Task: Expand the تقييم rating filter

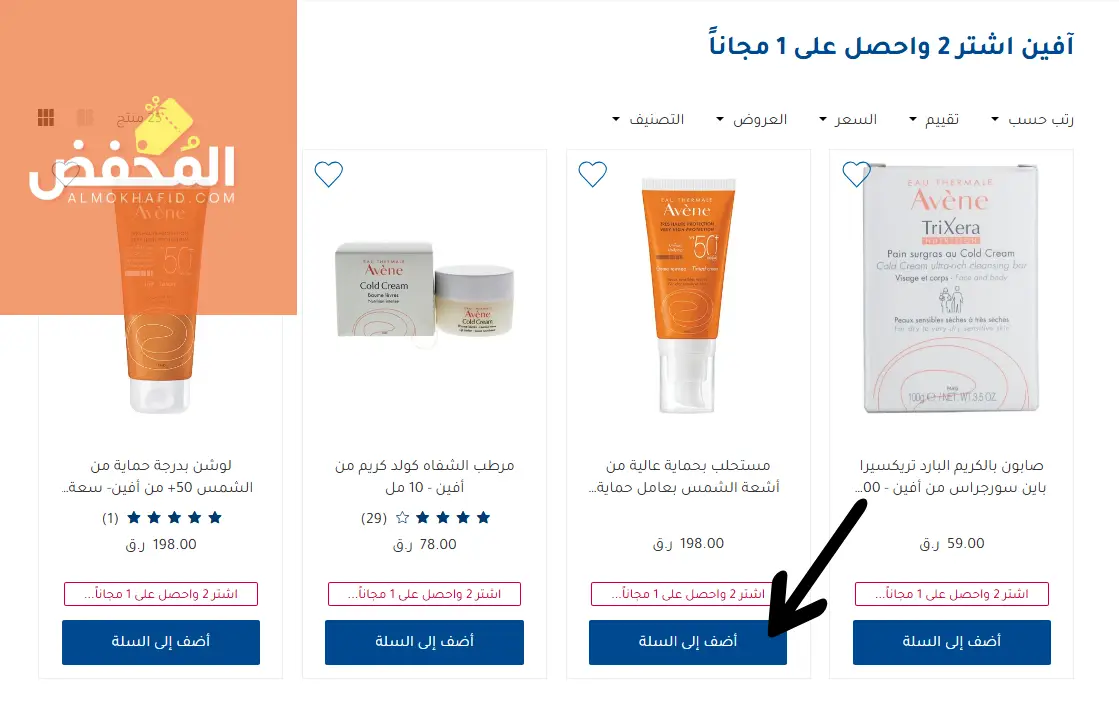Action: pos(934,119)
